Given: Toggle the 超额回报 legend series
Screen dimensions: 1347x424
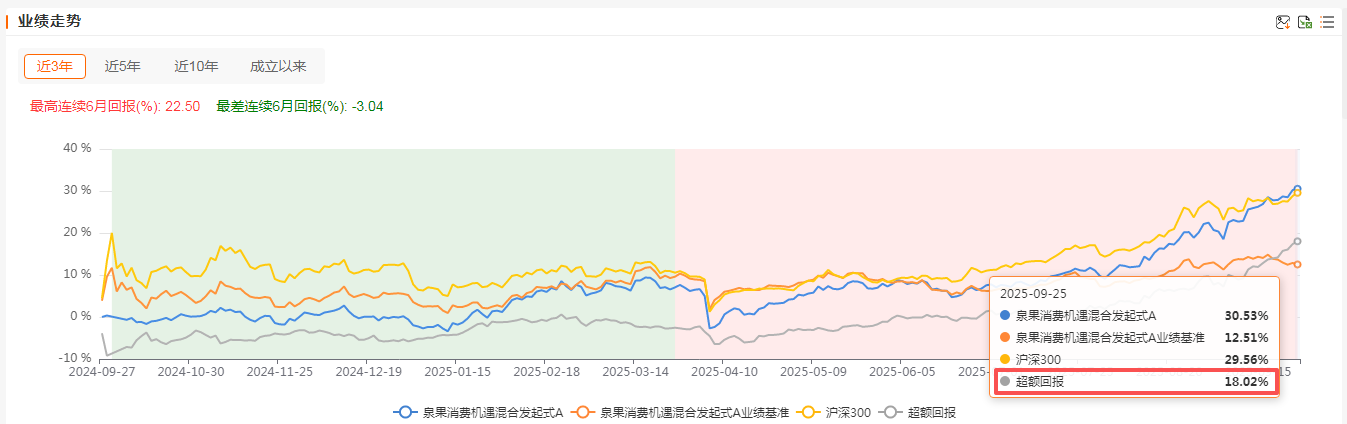Looking at the screenshot, I should pyautogui.click(x=929, y=412).
